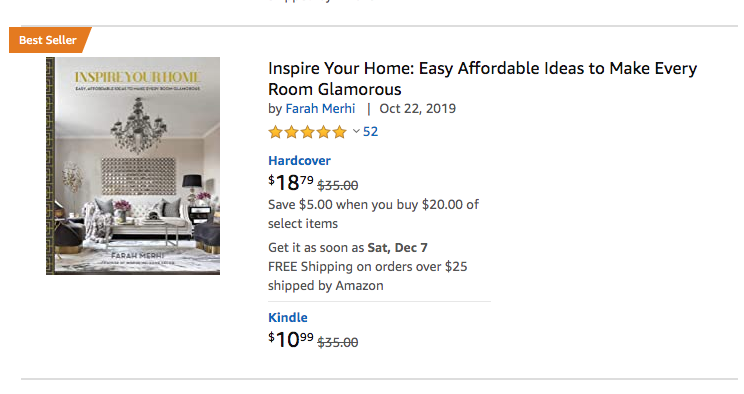
Task: Click the five-star rating icons
Action: [307, 132]
